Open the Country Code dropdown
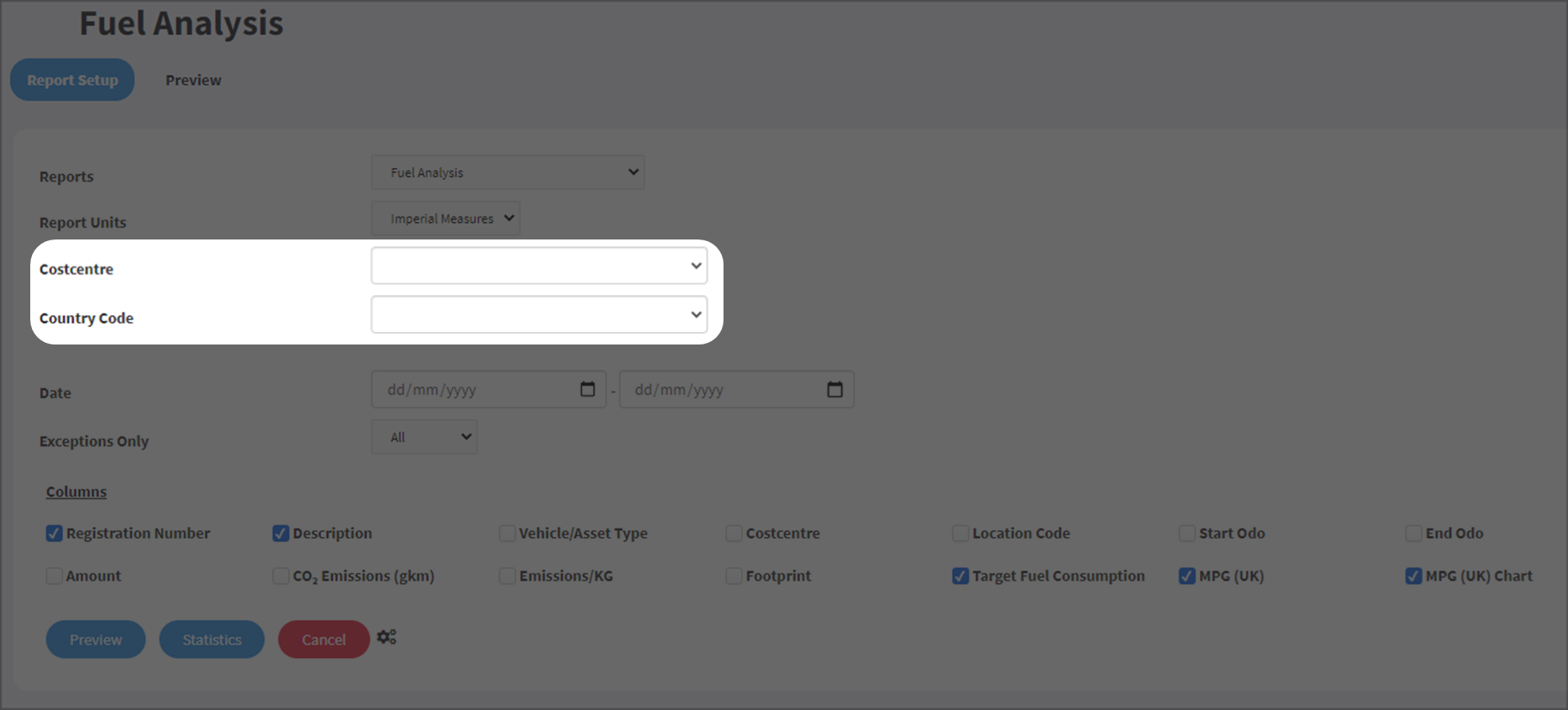 tap(539, 314)
